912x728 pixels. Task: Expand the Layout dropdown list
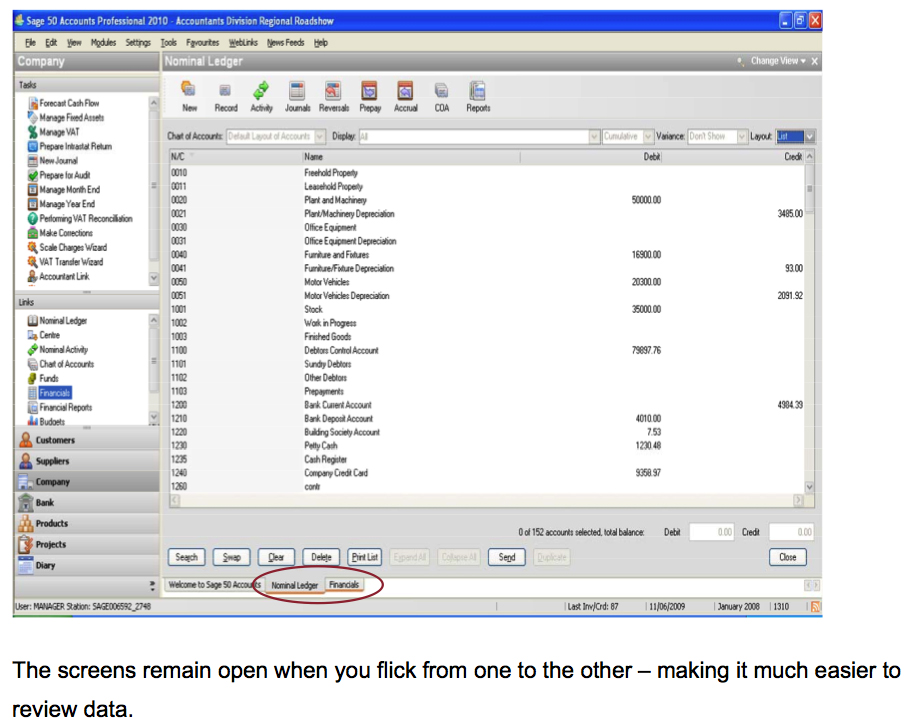[x=809, y=136]
